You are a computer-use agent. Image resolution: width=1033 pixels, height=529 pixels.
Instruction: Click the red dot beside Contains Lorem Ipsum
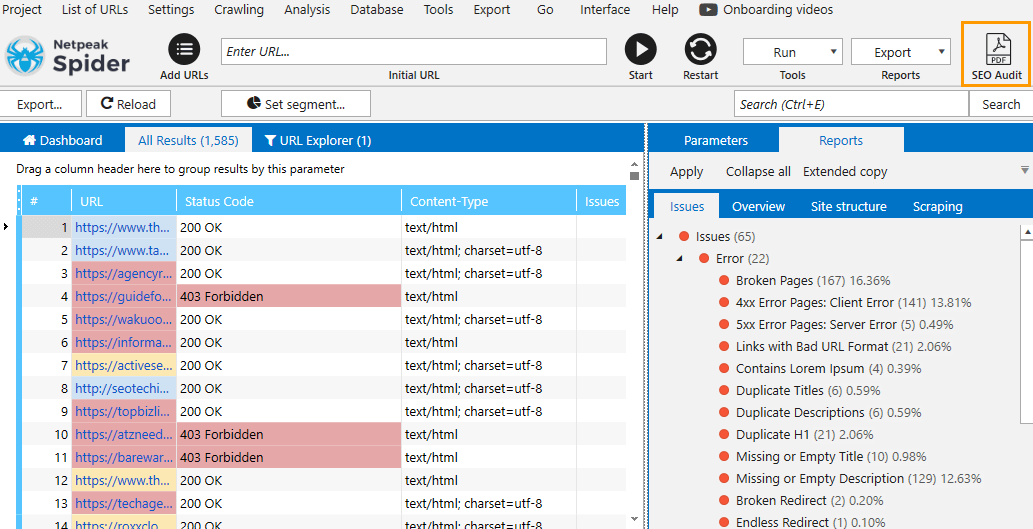[x=724, y=368]
